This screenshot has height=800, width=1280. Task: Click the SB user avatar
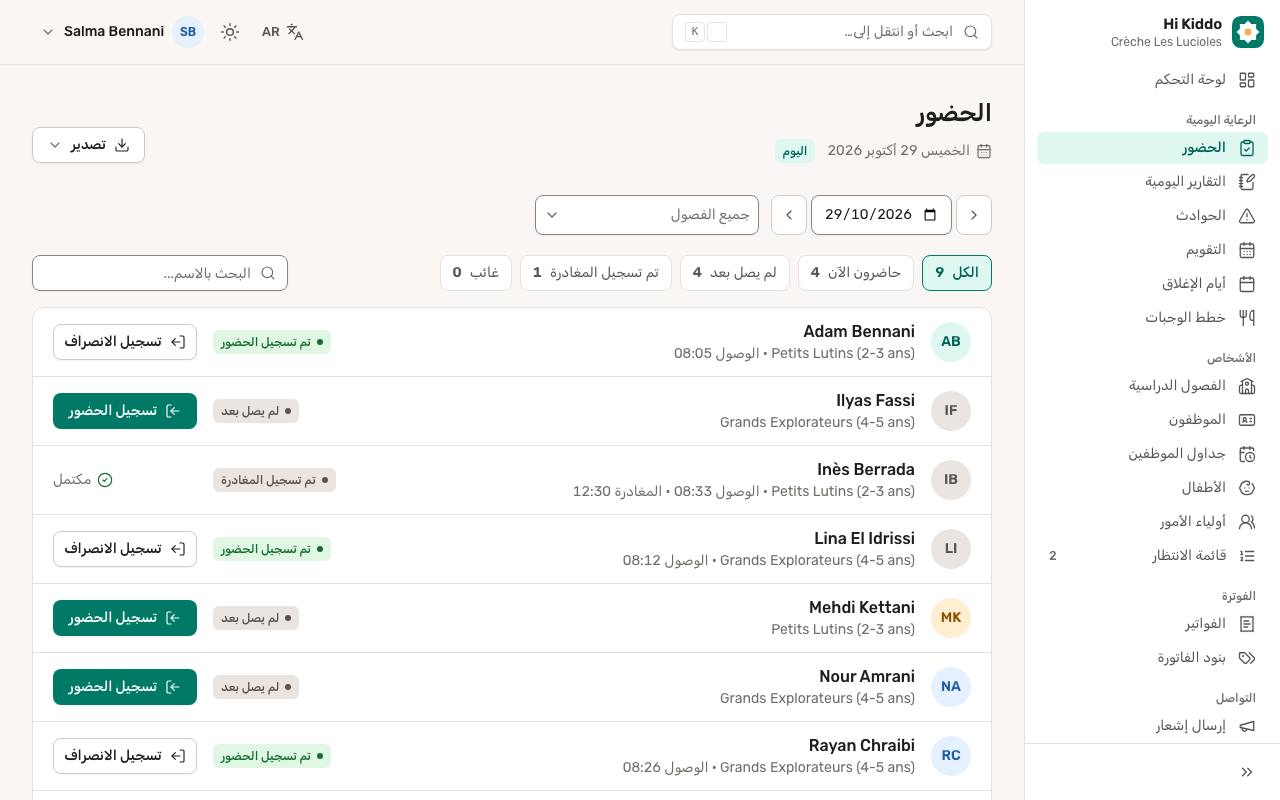188,32
